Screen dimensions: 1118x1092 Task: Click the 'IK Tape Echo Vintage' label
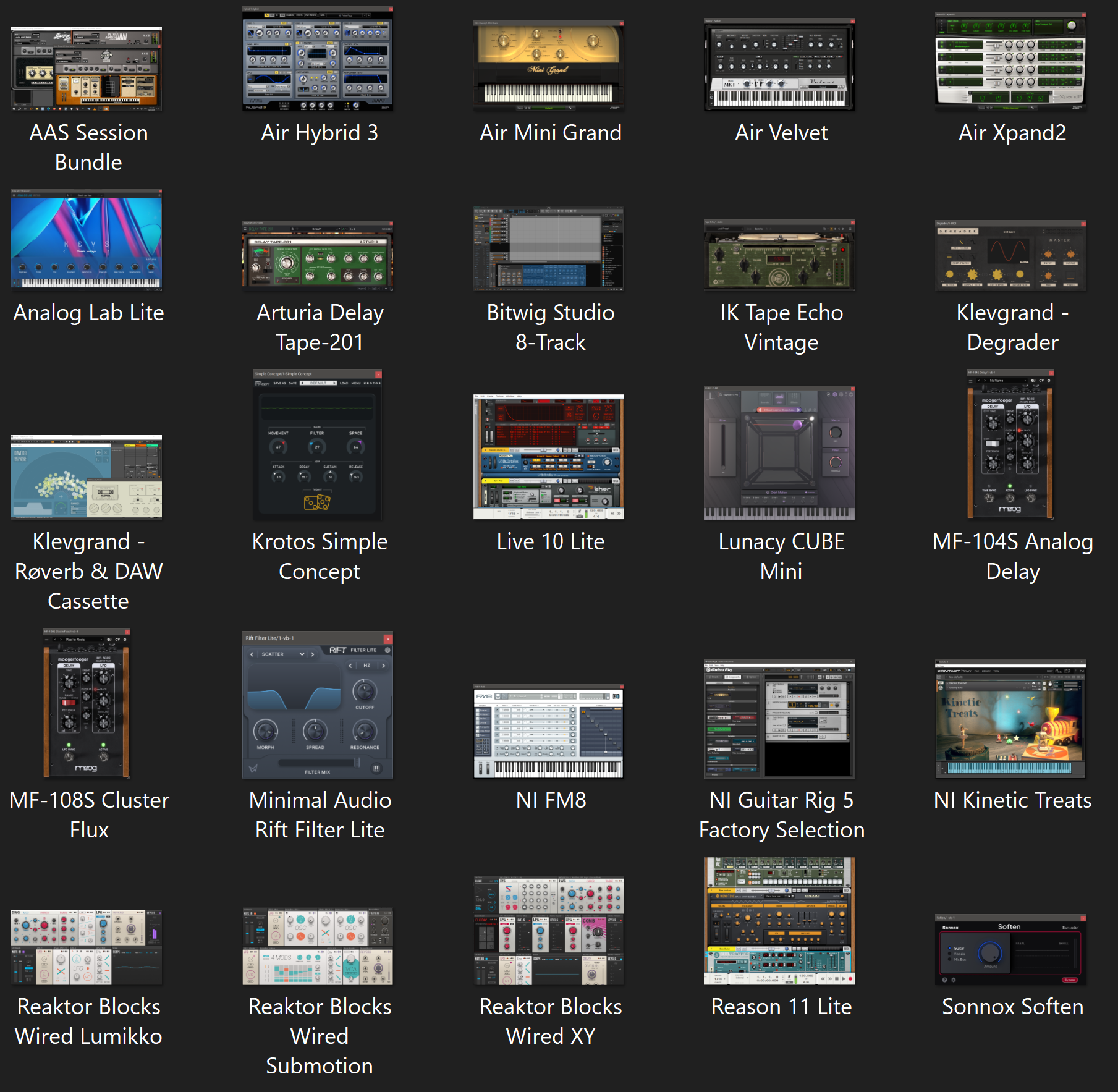(781, 328)
